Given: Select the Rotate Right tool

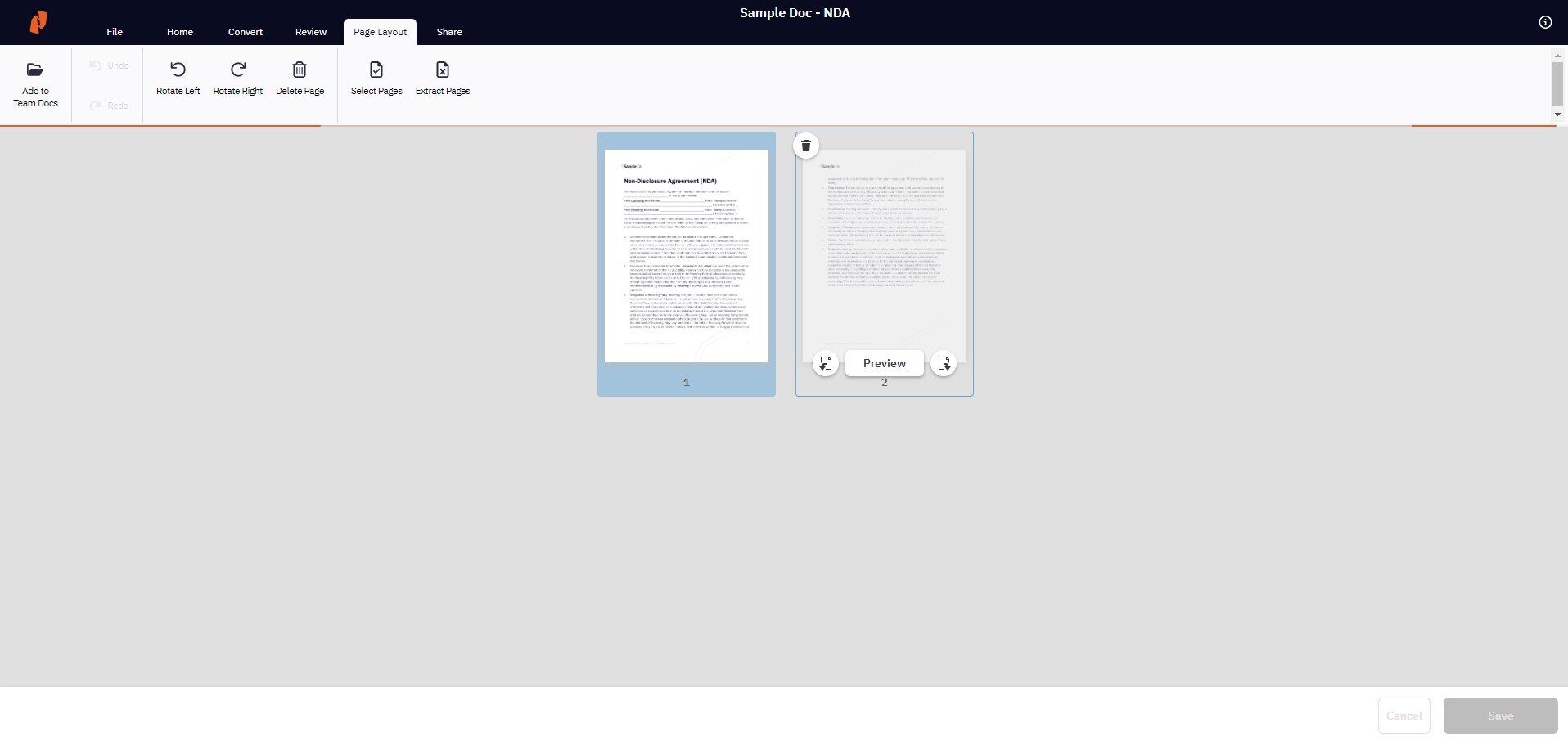Looking at the screenshot, I should tap(237, 77).
